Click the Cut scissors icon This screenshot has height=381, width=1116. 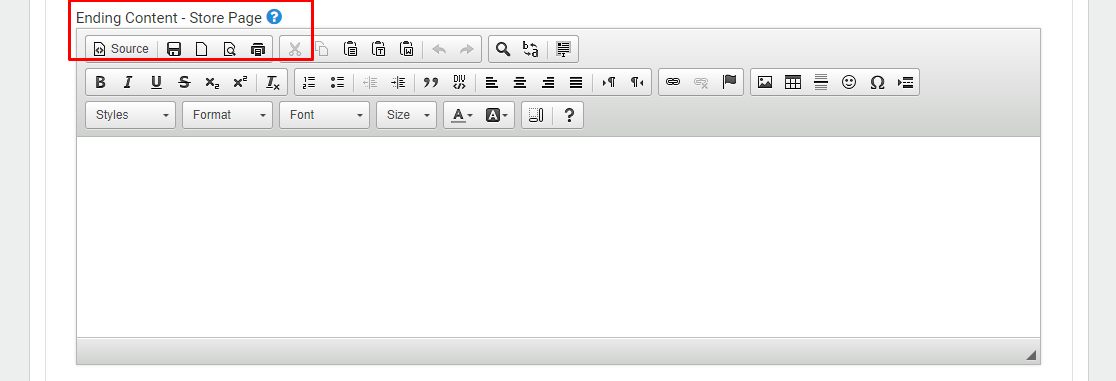coord(295,49)
